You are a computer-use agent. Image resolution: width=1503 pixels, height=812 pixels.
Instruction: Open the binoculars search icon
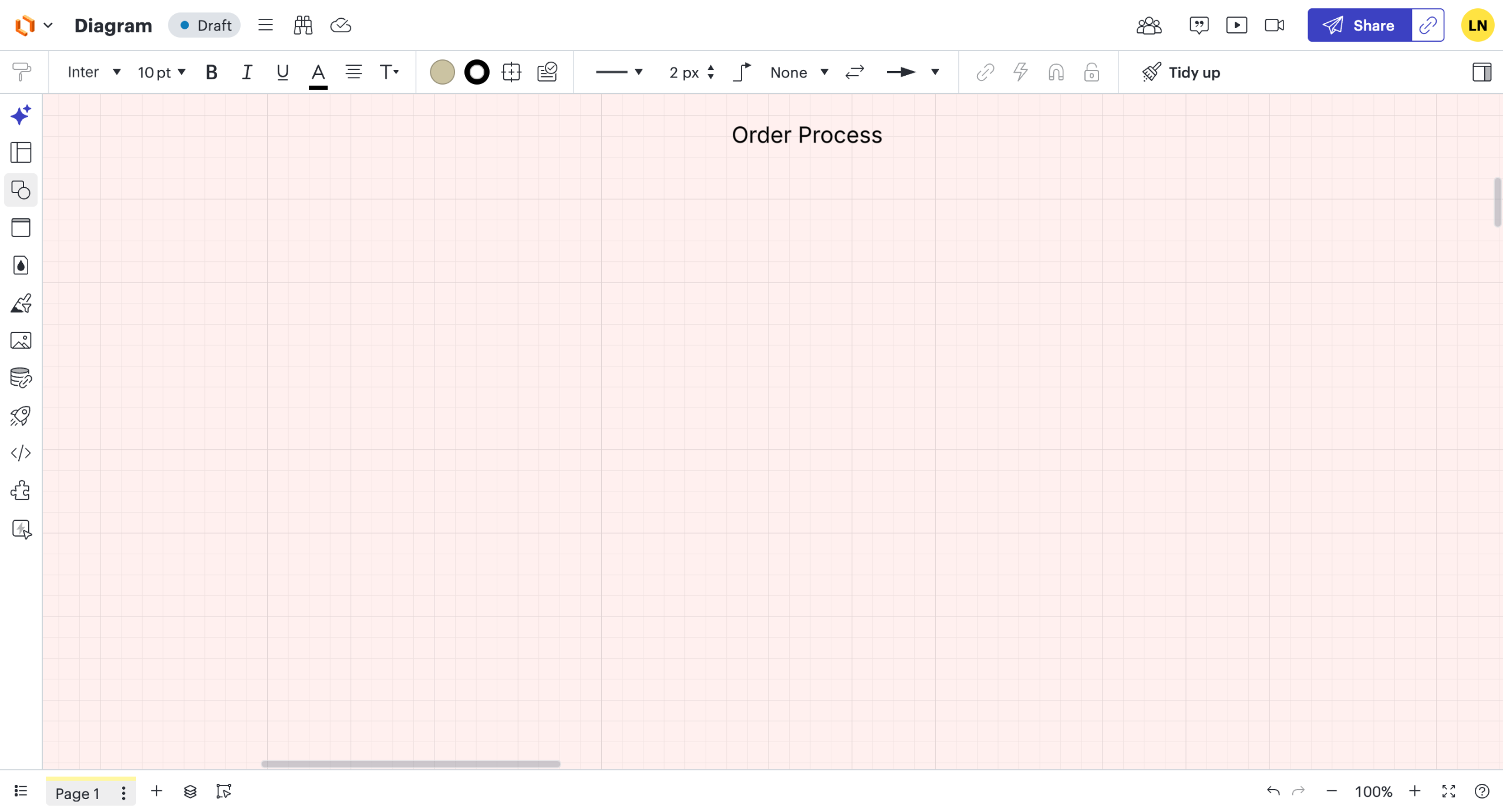tap(303, 25)
